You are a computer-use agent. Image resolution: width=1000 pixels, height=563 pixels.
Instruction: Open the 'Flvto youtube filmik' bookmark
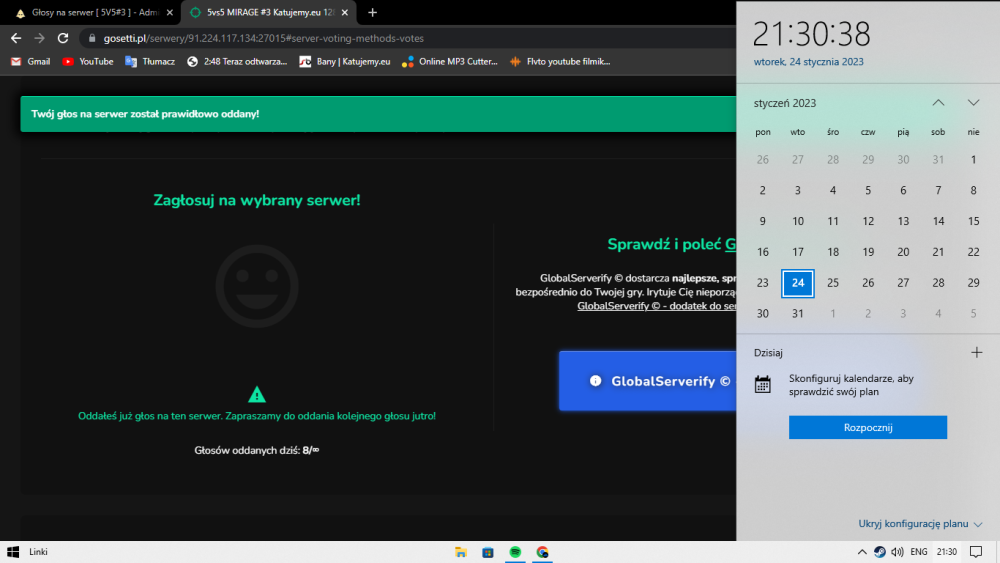(560, 62)
